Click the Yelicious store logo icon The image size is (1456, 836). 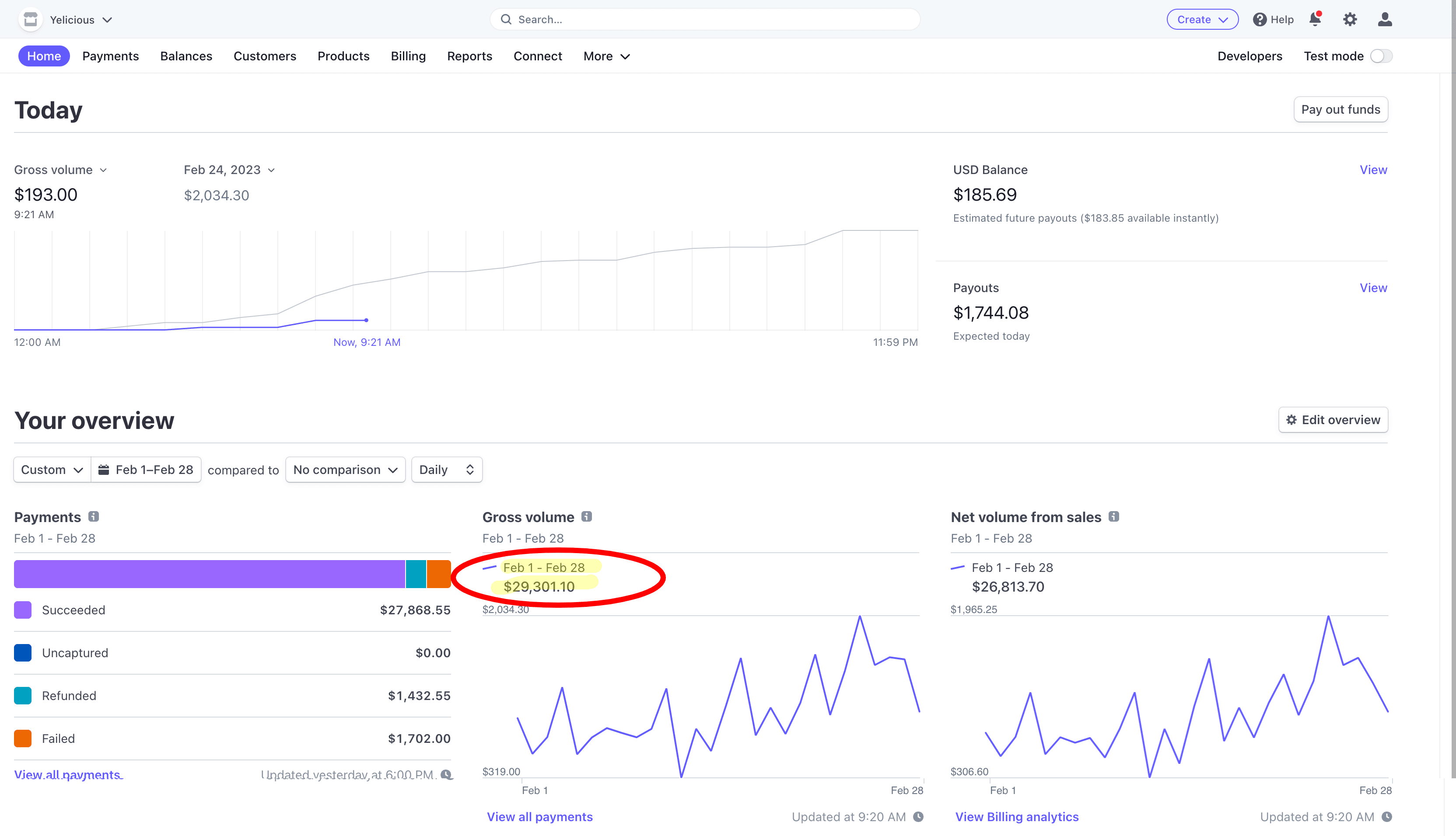point(31,20)
